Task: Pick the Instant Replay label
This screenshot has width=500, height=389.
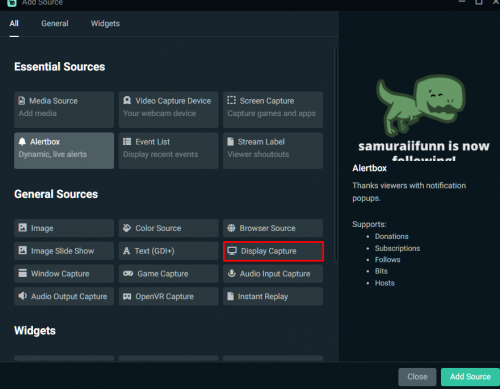Action: (x=263, y=296)
